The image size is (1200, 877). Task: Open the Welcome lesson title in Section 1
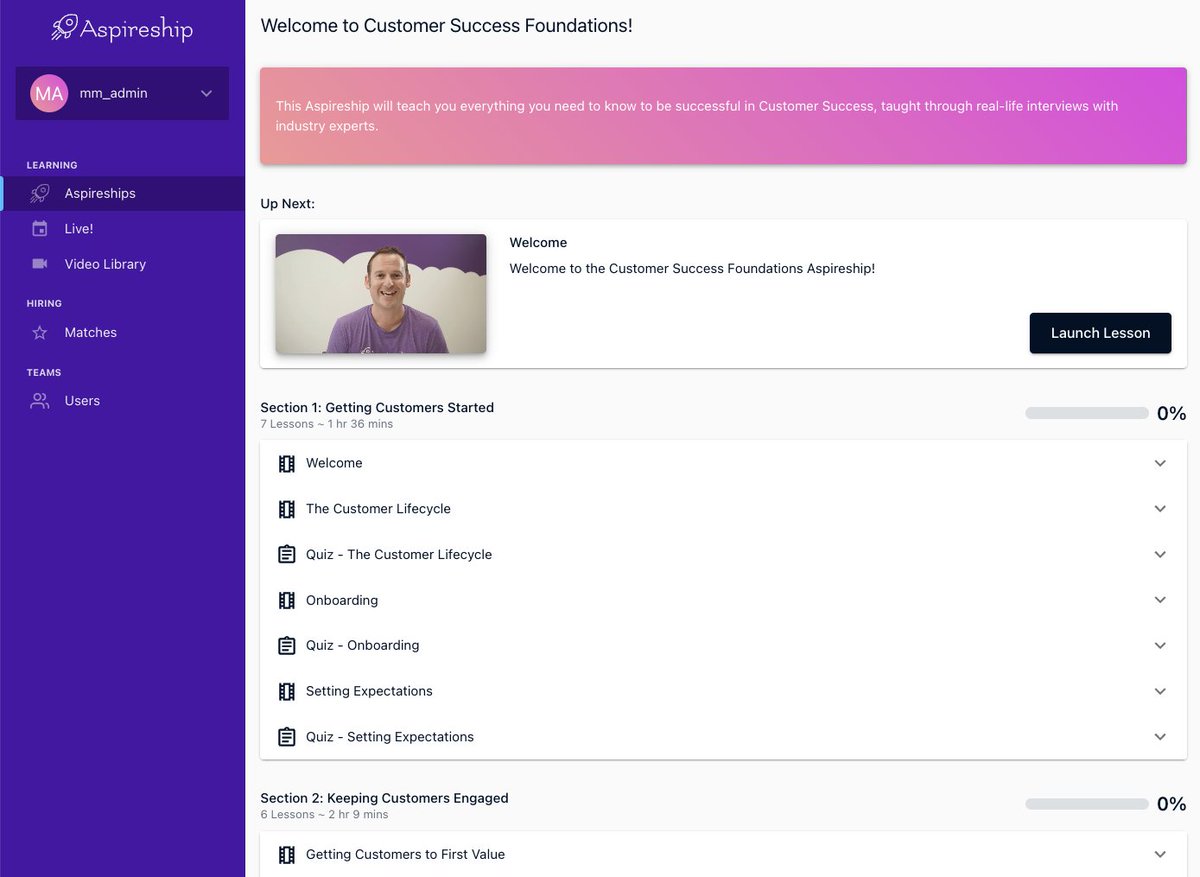pyautogui.click(x=334, y=463)
